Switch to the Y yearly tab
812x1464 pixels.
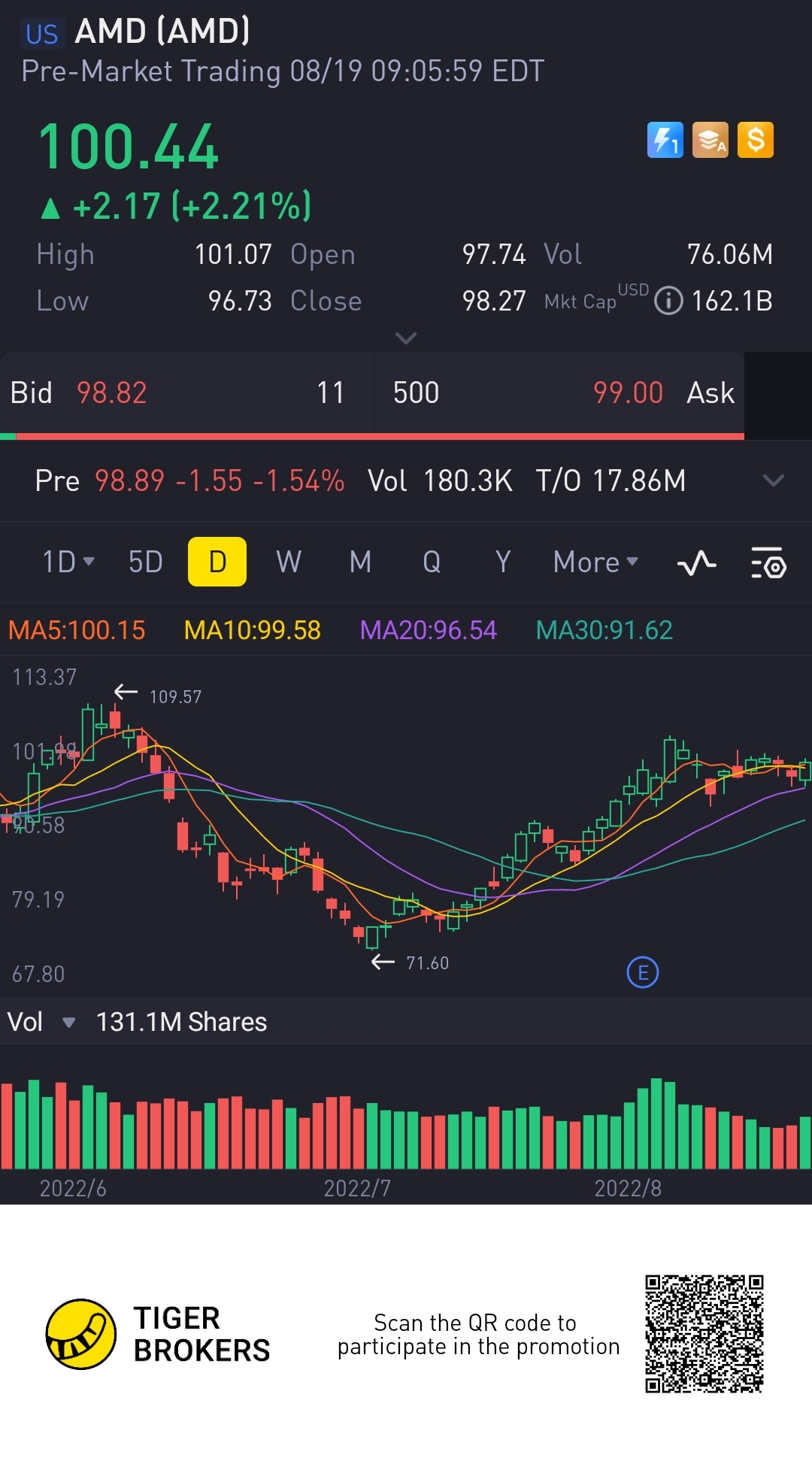[x=503, y=562]
